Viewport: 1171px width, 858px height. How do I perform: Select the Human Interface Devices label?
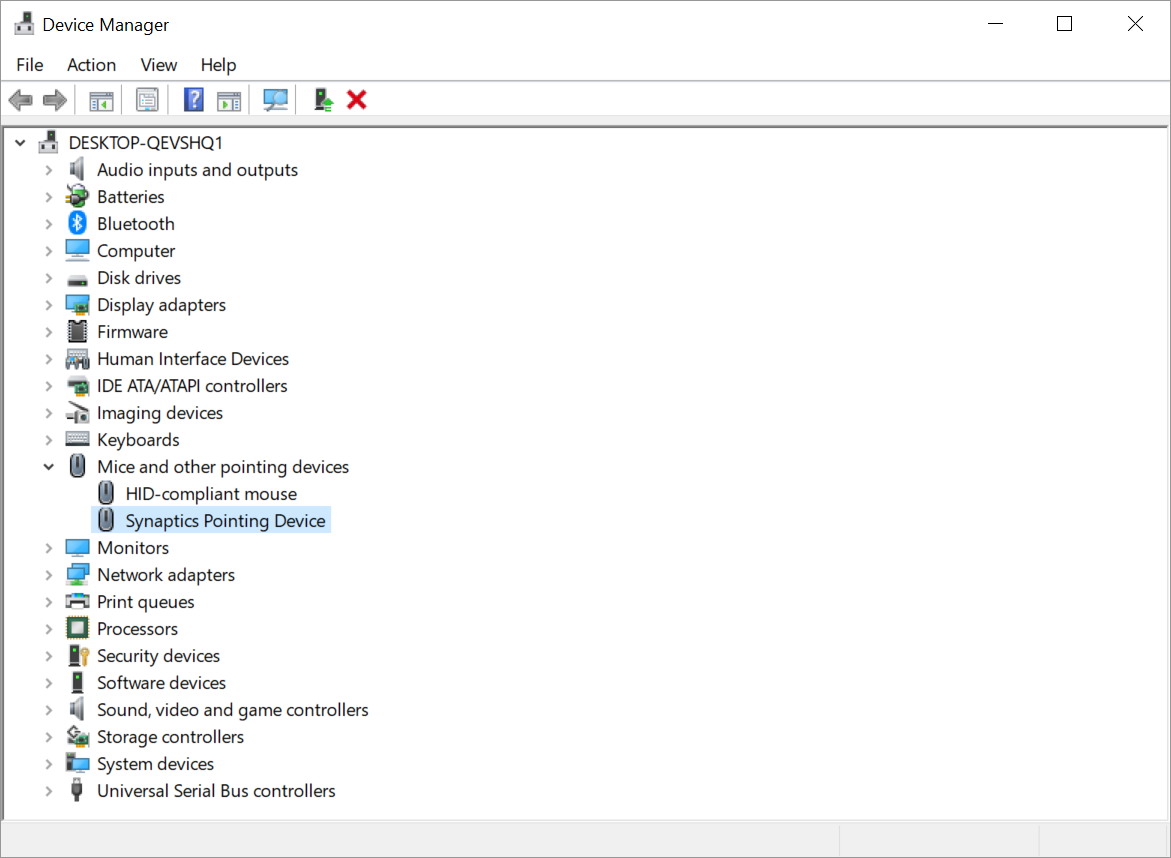click(x=193, y=359)
